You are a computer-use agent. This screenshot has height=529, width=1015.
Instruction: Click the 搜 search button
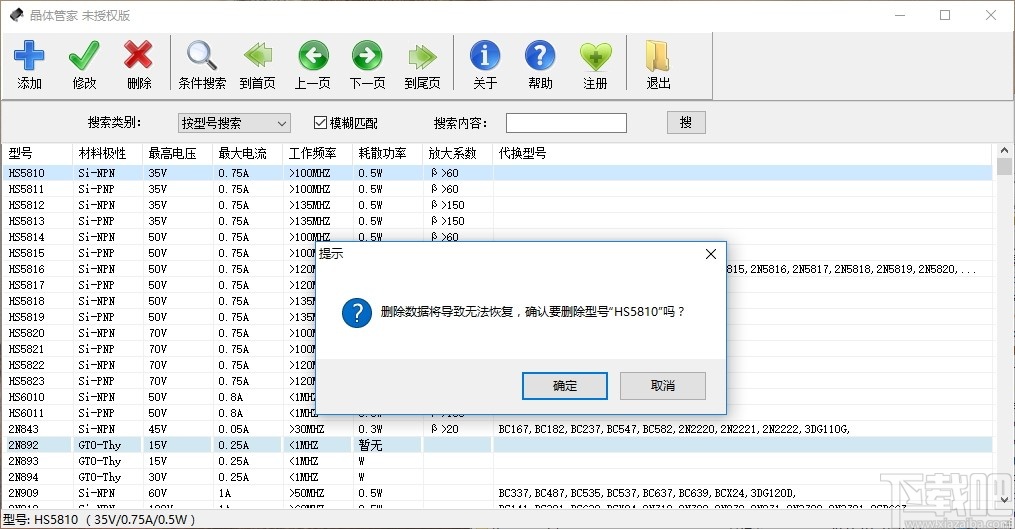coord(686,122)
